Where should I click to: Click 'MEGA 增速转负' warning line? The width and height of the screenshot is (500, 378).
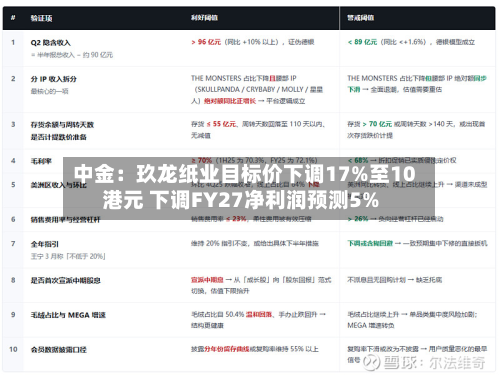(x=371, y=325)
